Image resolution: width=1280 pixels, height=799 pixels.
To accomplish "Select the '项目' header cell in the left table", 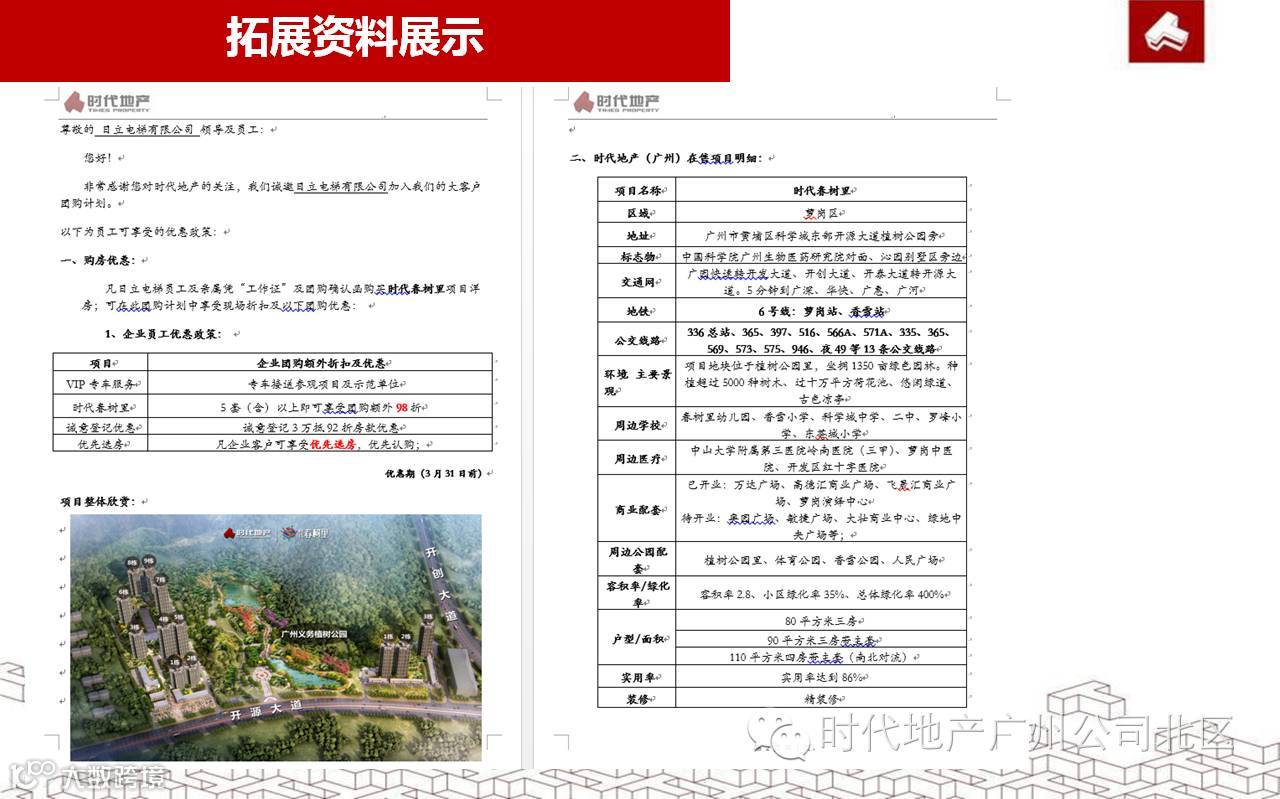I will [x=101, y=362].
